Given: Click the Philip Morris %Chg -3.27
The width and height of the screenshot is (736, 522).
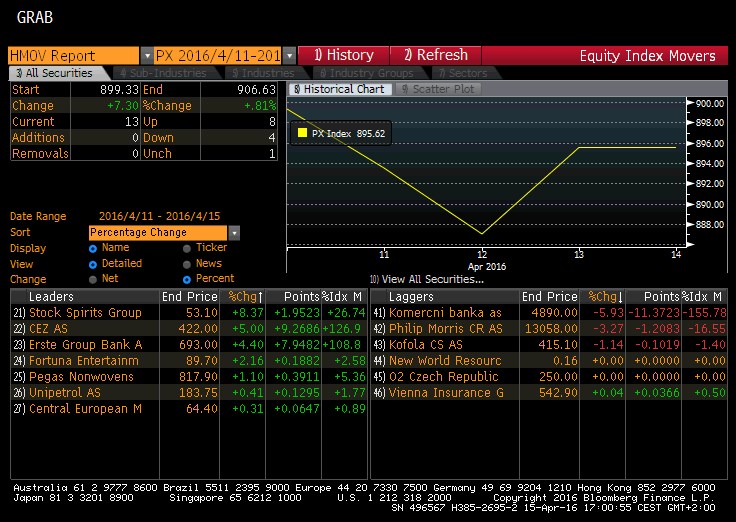Looking at the screenshot, I should [x=608, y=329].
